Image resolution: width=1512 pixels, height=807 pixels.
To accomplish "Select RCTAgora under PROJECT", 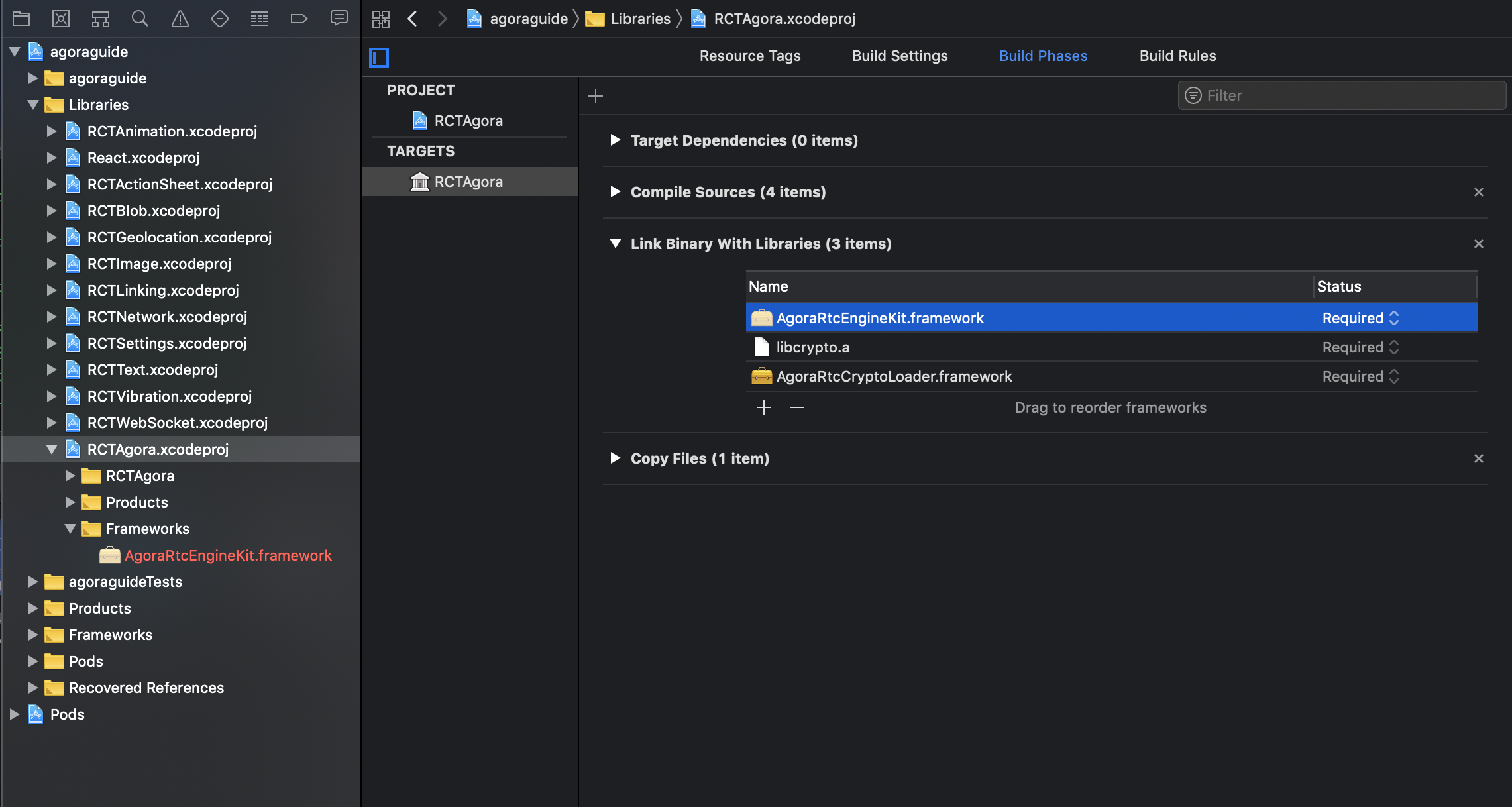I will pos(468,121).
